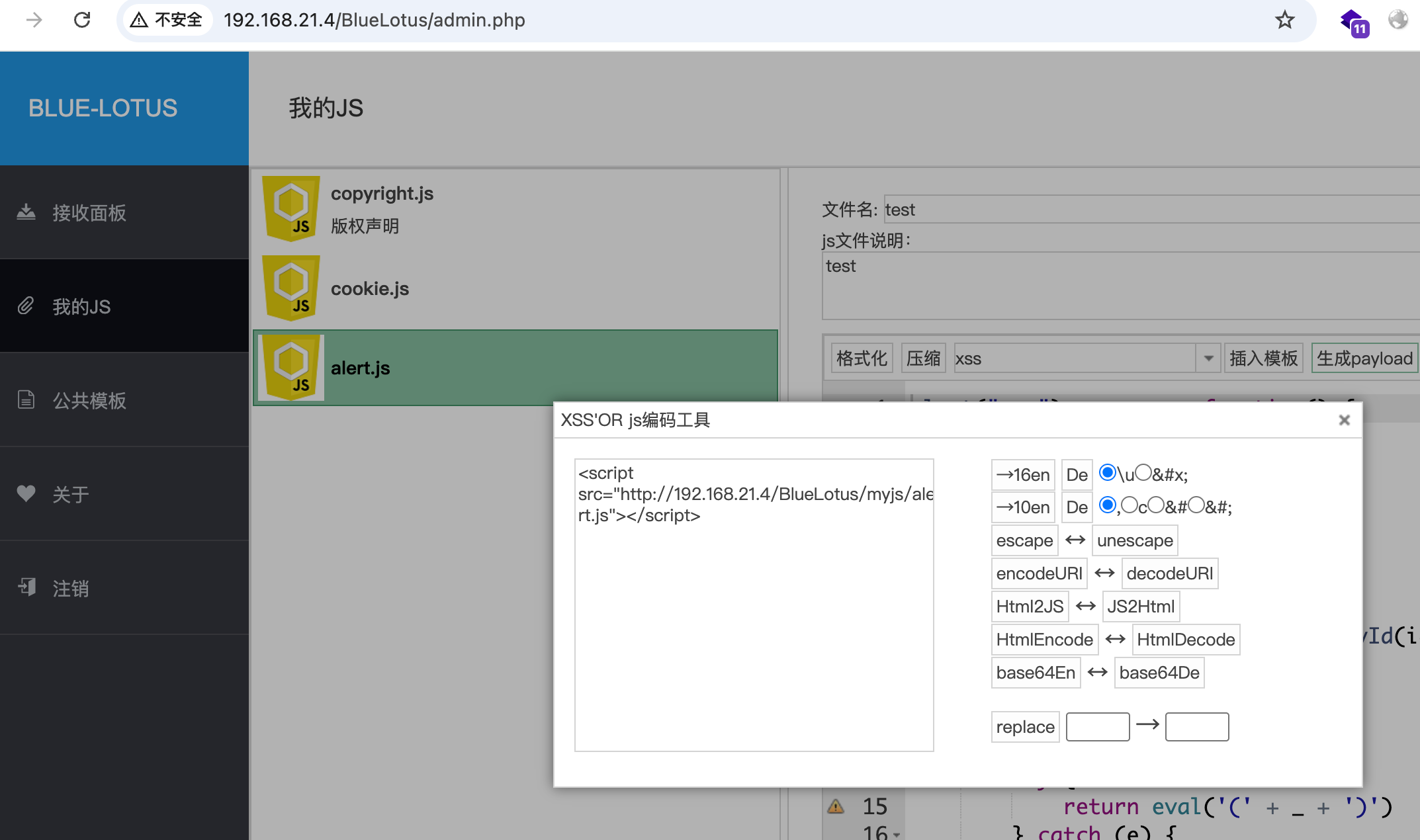The height and width of the screenshot is (840, 1420).
Task: Click the BLUE-LOTUS logo title
Action: pos(103,108)
